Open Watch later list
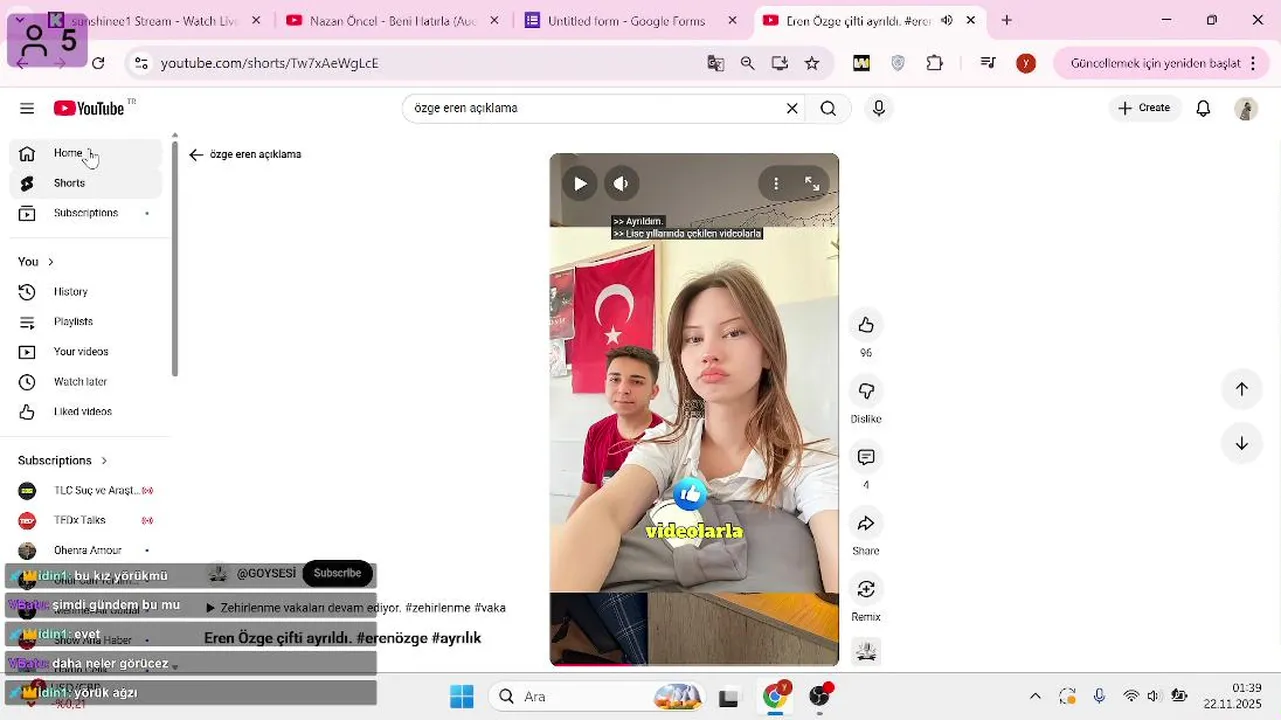 [x=86, y=382]
